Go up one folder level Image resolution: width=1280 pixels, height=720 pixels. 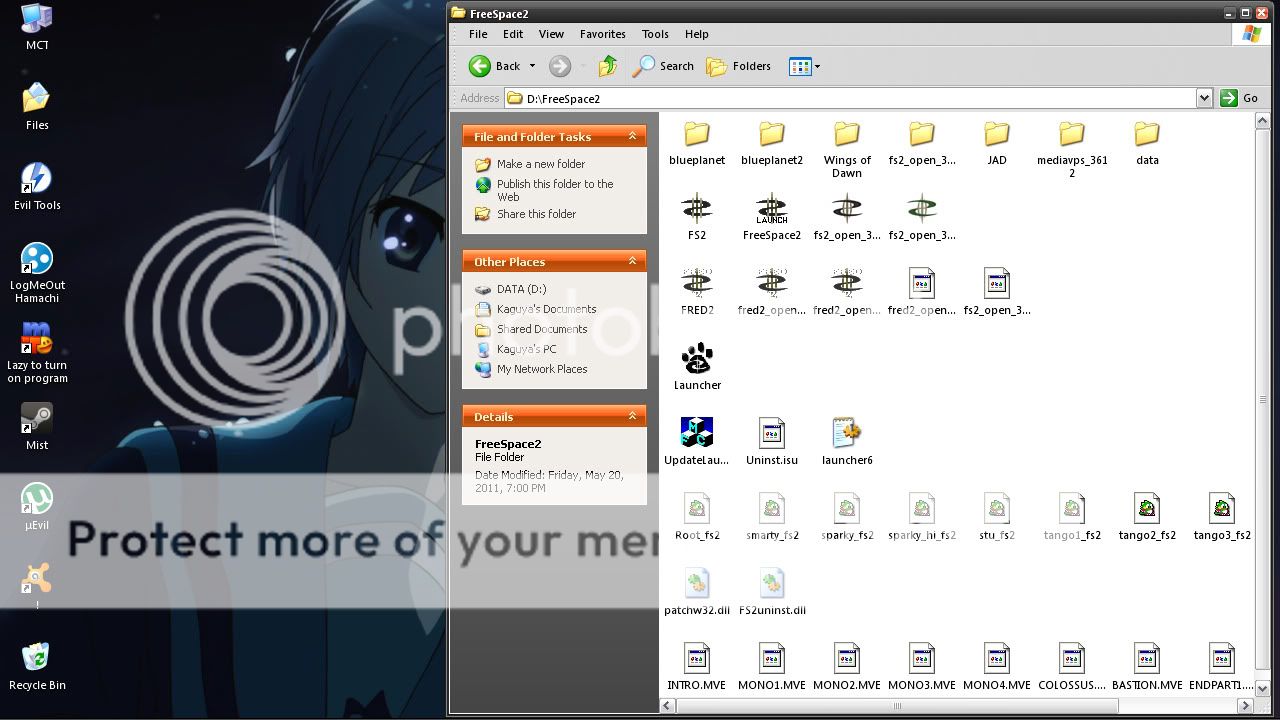coord(607,66)
